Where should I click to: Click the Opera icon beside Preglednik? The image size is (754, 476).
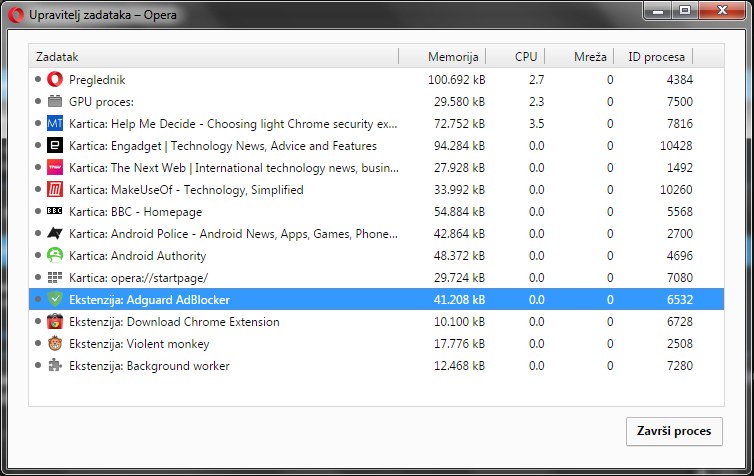click(55, 80)
